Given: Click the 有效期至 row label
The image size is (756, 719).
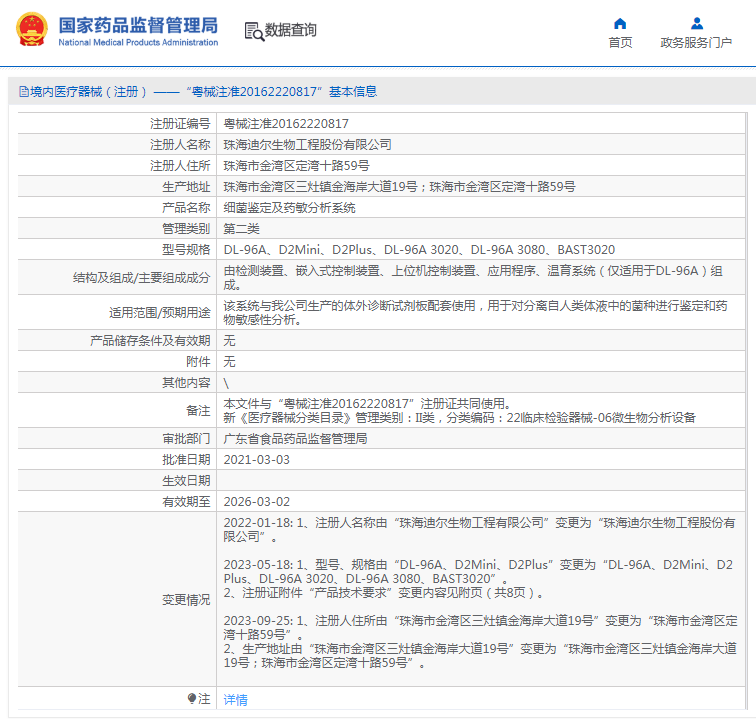Looking at the screenshot, I should click(186, 502).
